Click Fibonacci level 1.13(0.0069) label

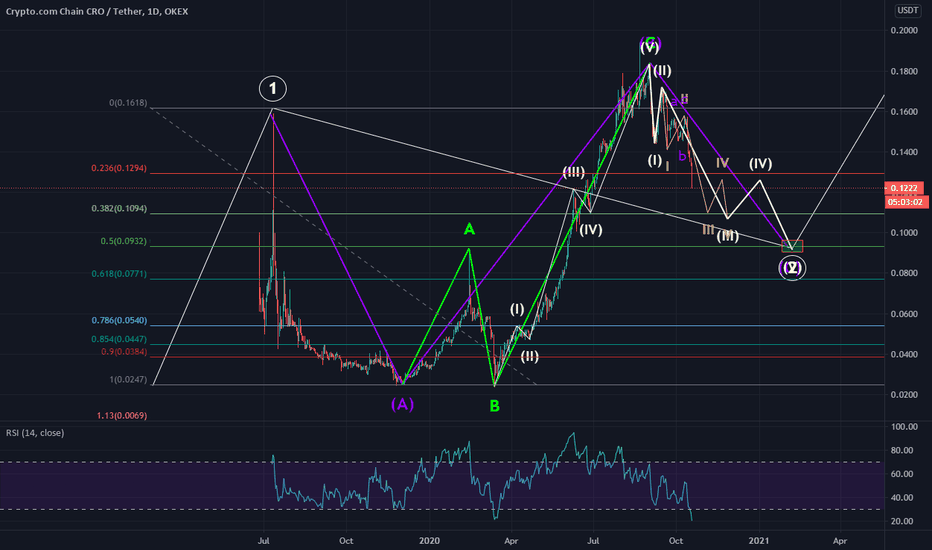click(122, 416)
